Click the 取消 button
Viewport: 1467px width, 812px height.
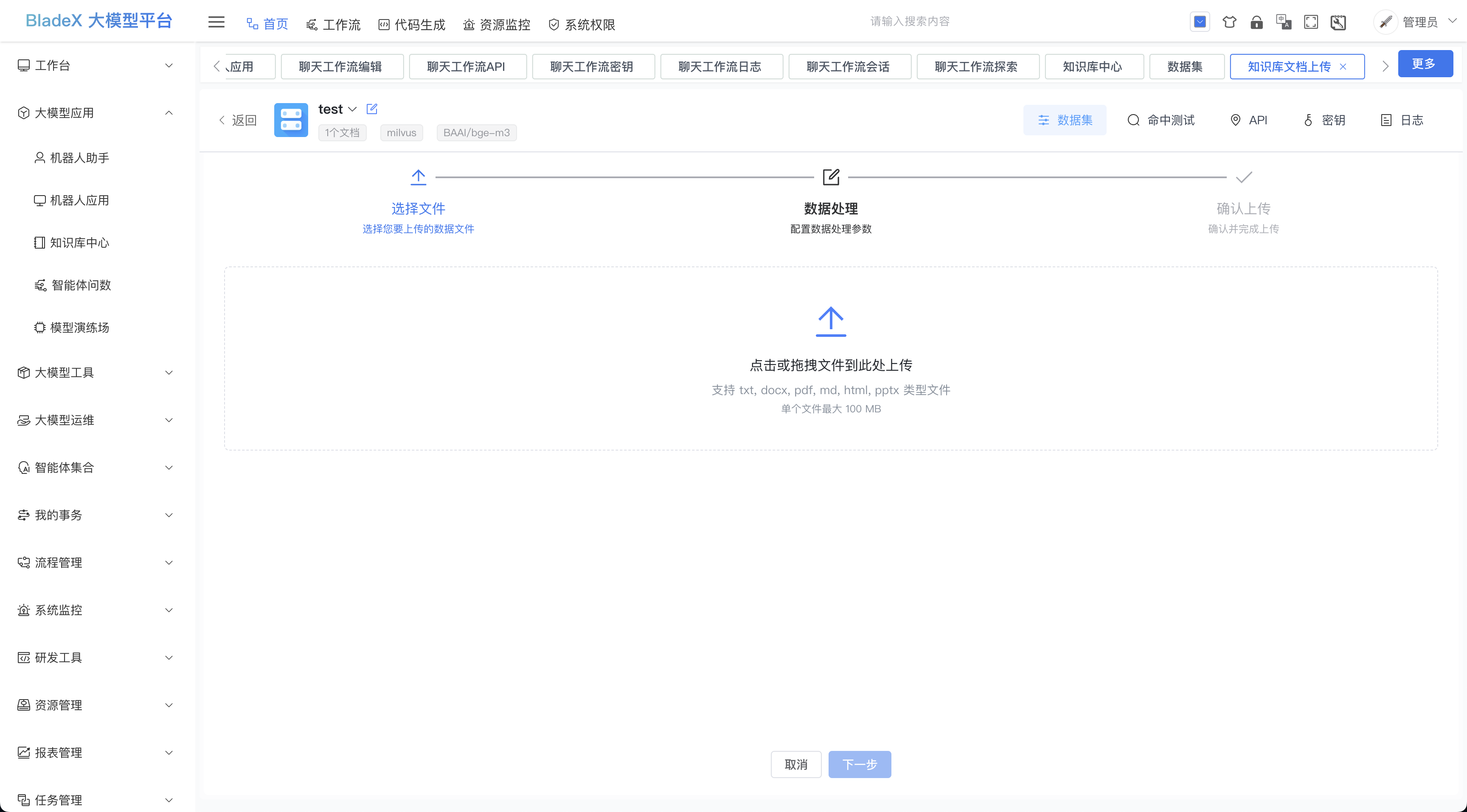pos(795,764)
